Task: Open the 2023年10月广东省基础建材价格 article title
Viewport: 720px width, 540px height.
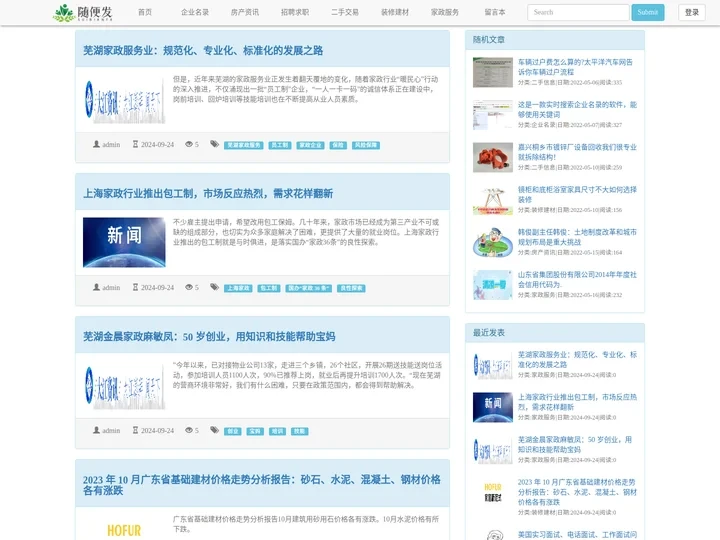Action: pyautogui.click(x=262, y=485)
